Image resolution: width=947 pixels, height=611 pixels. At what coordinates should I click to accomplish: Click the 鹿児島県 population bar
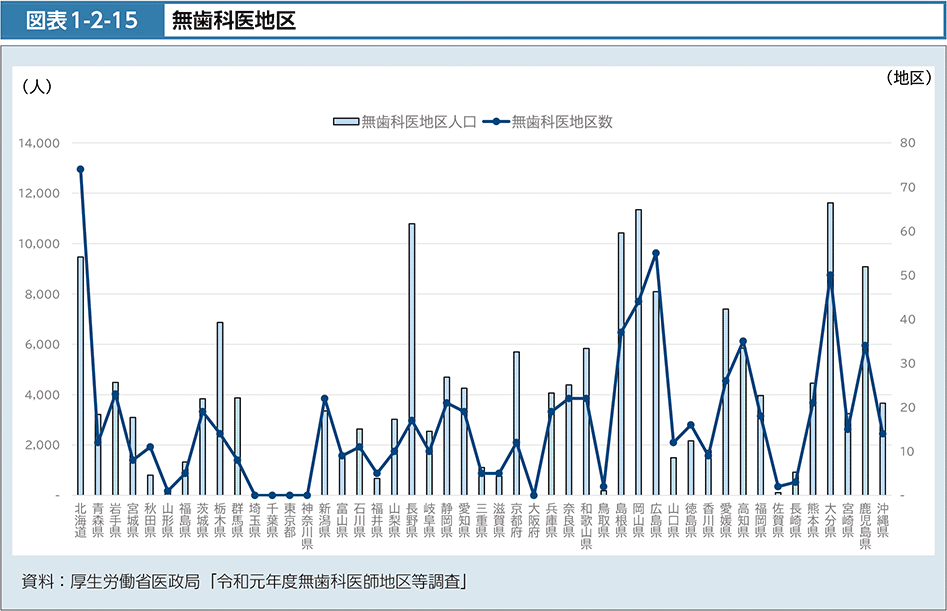click(865, 380)
